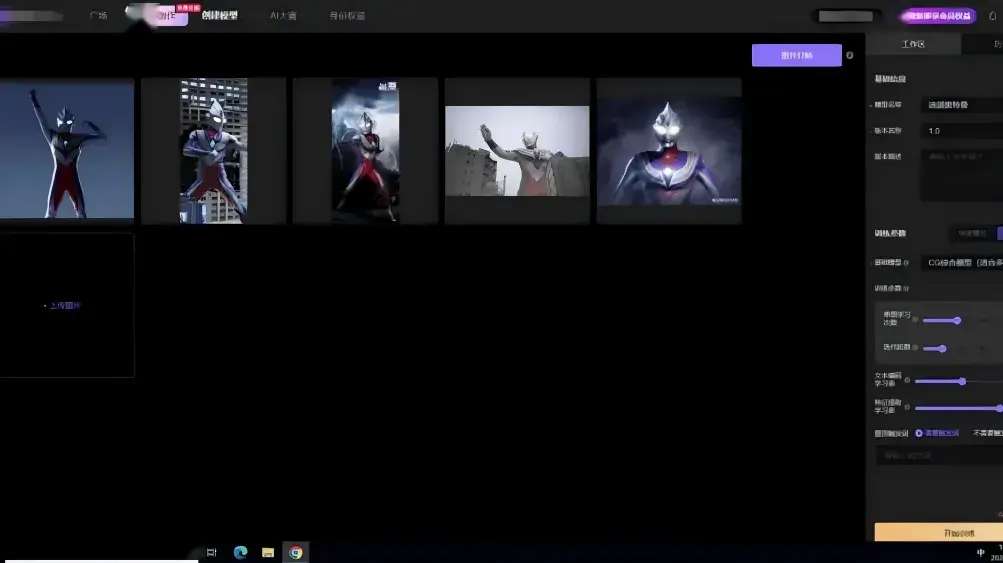Viewport: 1003px width, 563px height.
Task: Open the 创作 navigation tab
Action: click(x=168, y=15)
